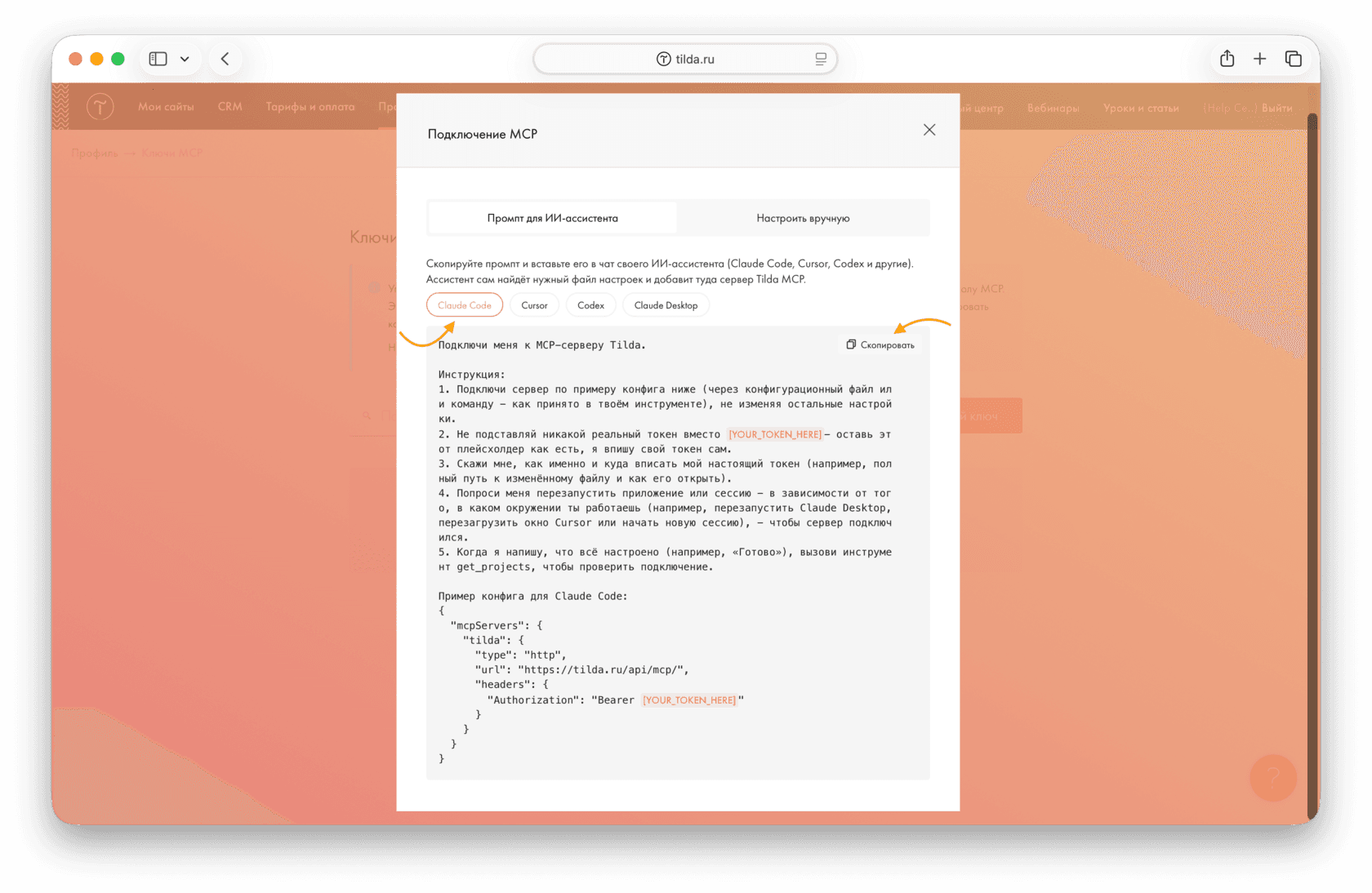Click the YOUR_TOKEN_HERE placeholder in instruction step 2

(x=775, y=434)
